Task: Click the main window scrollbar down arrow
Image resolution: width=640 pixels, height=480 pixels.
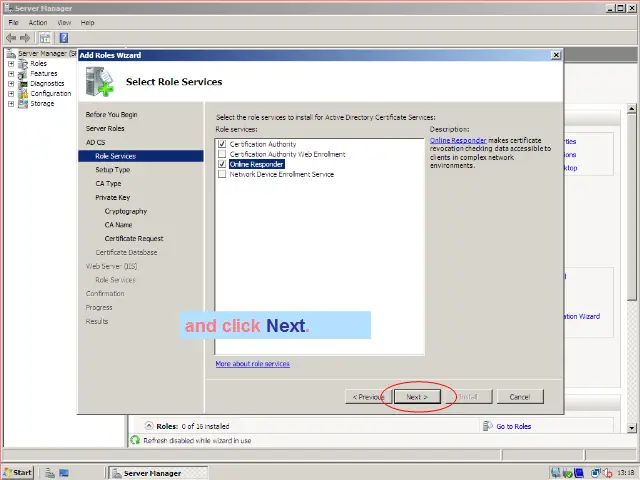Action: tap(632, 428)
